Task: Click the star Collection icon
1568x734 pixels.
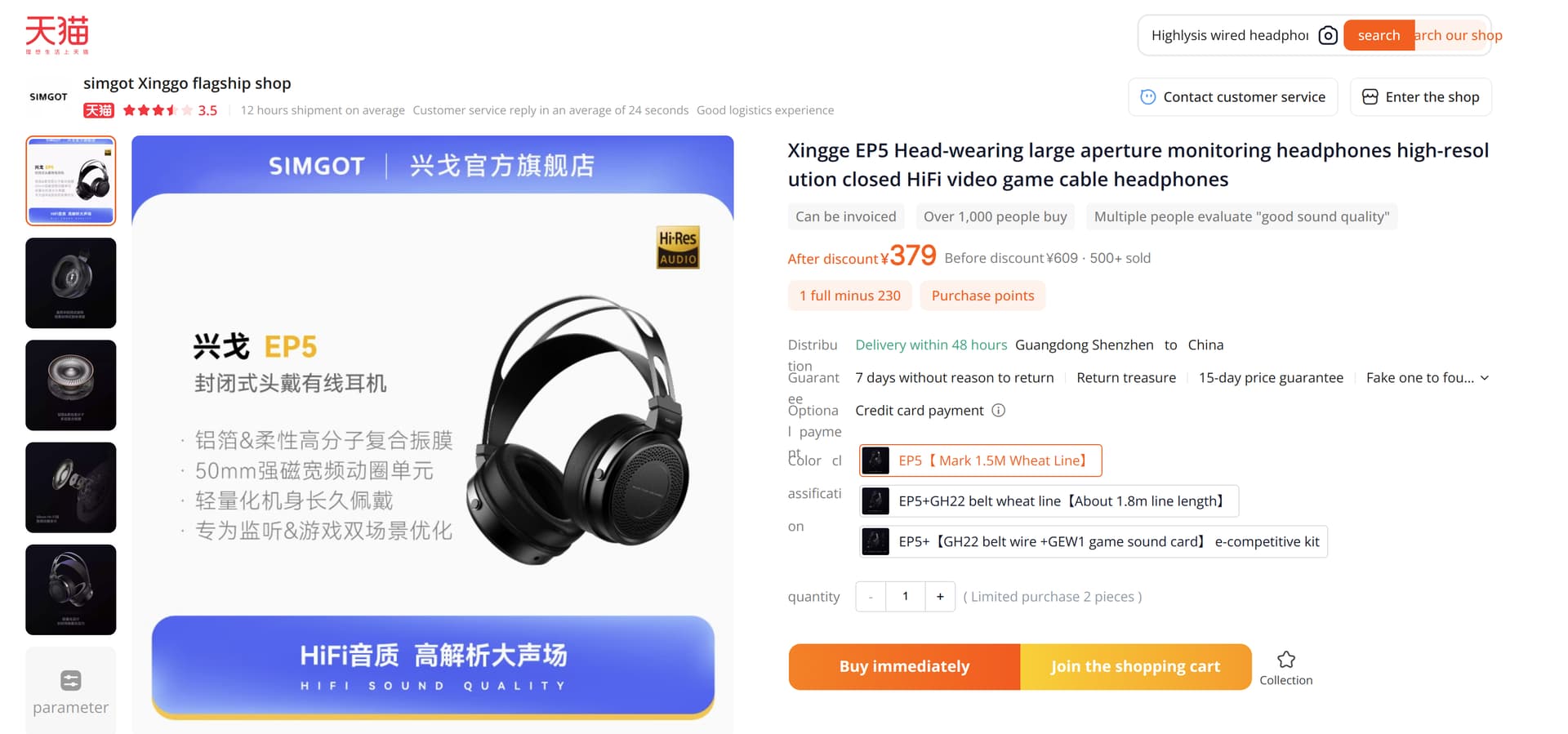Action: tap(1286, 659)
